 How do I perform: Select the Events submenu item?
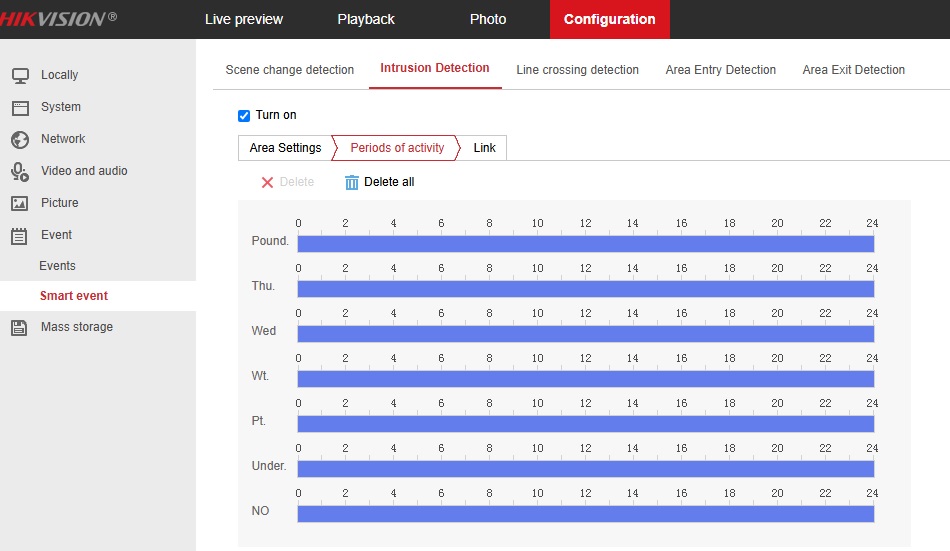(x=57, y=266)
